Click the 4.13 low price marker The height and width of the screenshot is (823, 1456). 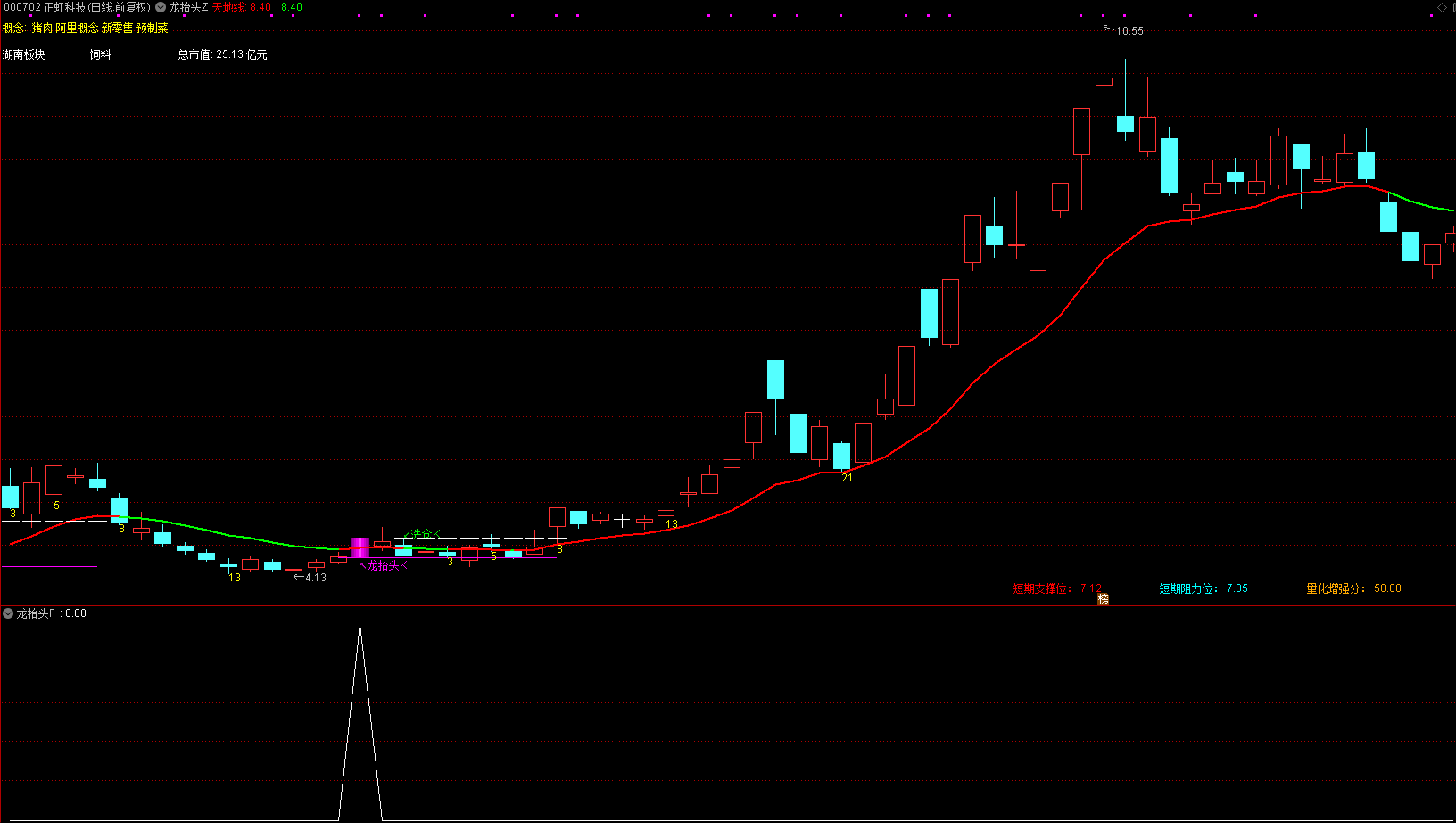pos(316,578)
